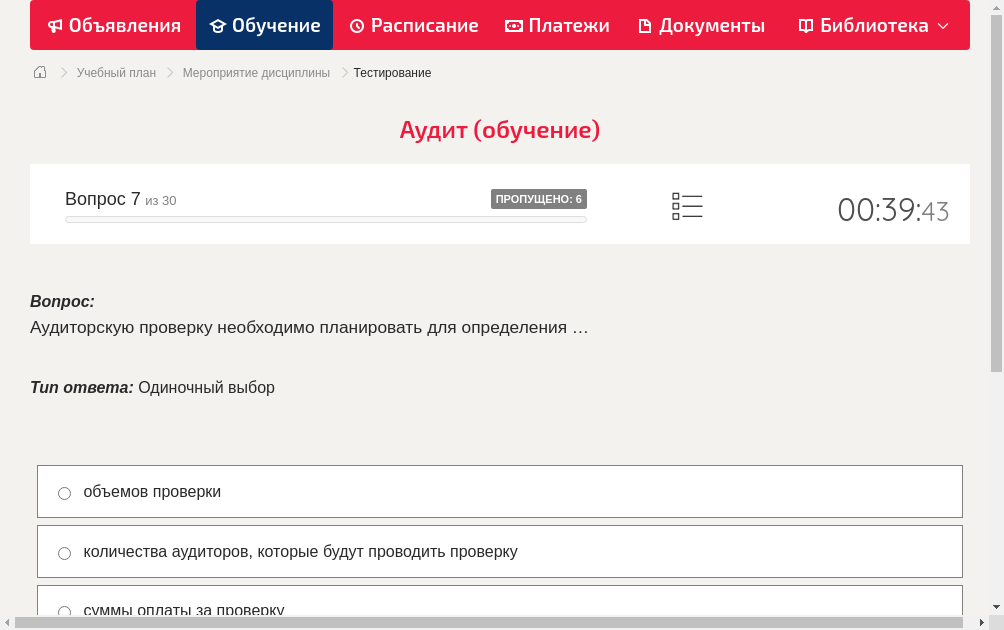Click the book icon on Библиотека
Image resolution: width=1004 pixels, height=630 pixels.
coord(806,25)
